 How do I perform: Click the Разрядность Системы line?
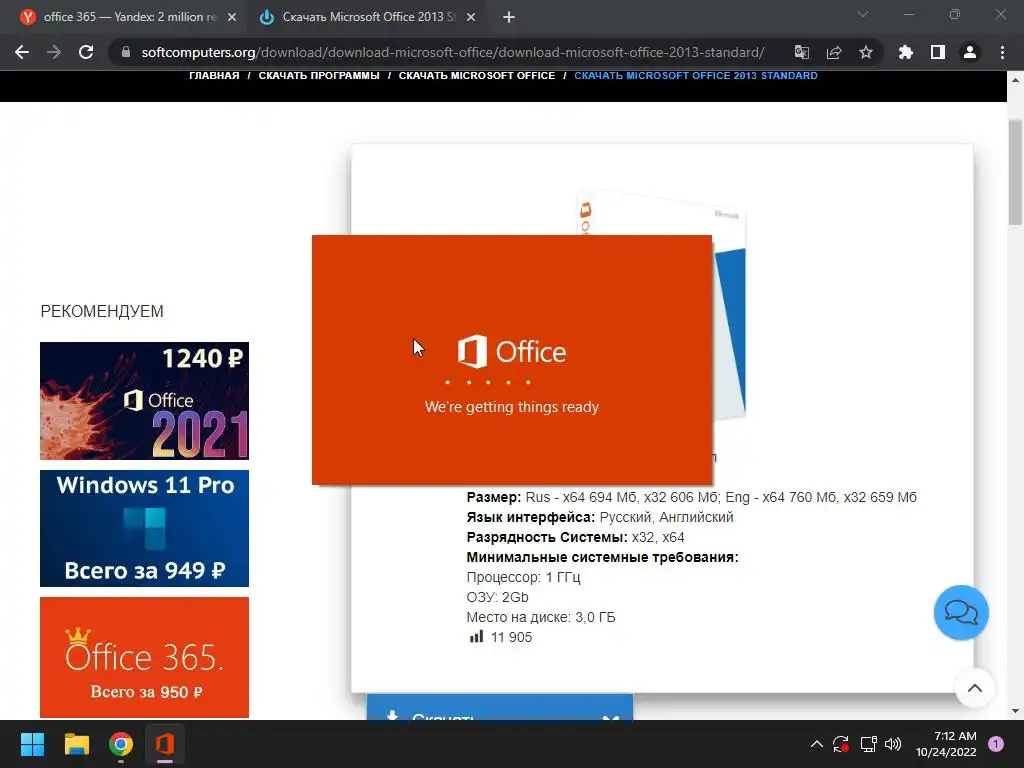(575, 537)
